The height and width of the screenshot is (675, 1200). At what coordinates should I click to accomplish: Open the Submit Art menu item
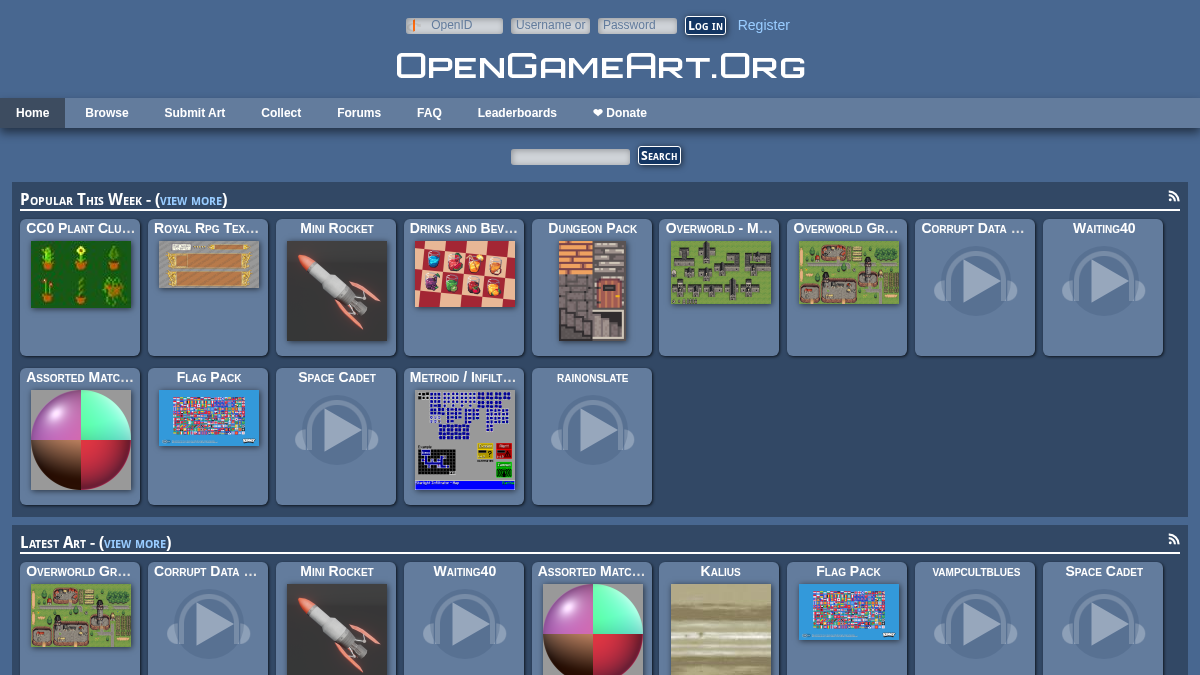coord(195,113)
